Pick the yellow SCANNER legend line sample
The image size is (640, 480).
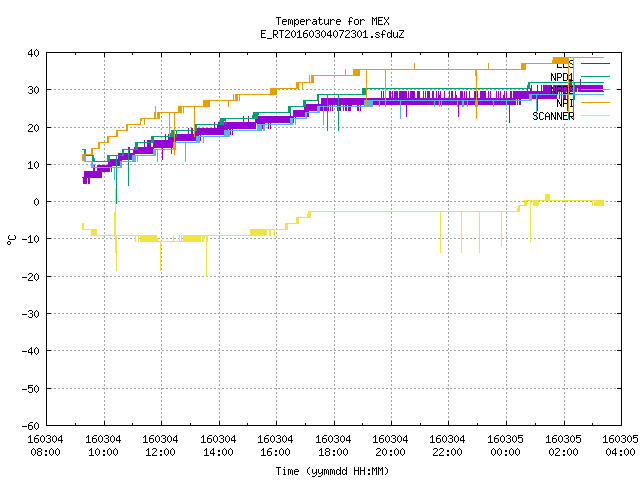[x=595, y=116]
